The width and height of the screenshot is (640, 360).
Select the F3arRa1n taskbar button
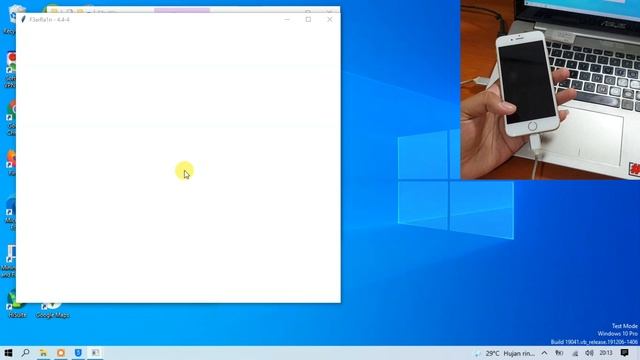pyautogui.click(x=96, y=353)
